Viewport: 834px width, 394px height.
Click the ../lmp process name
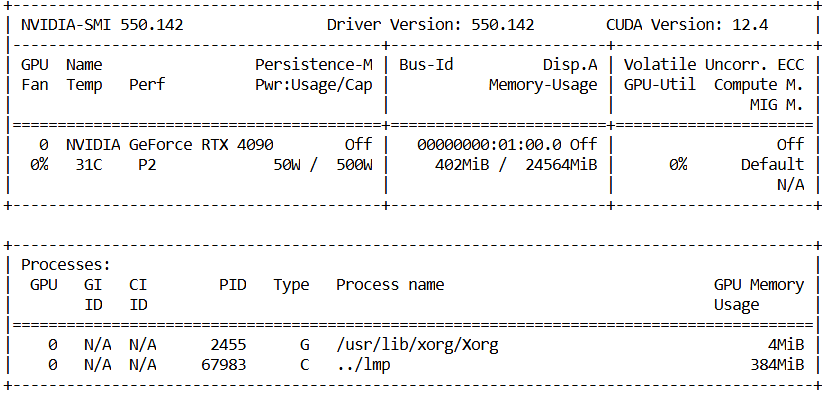[x=363, y=365]
